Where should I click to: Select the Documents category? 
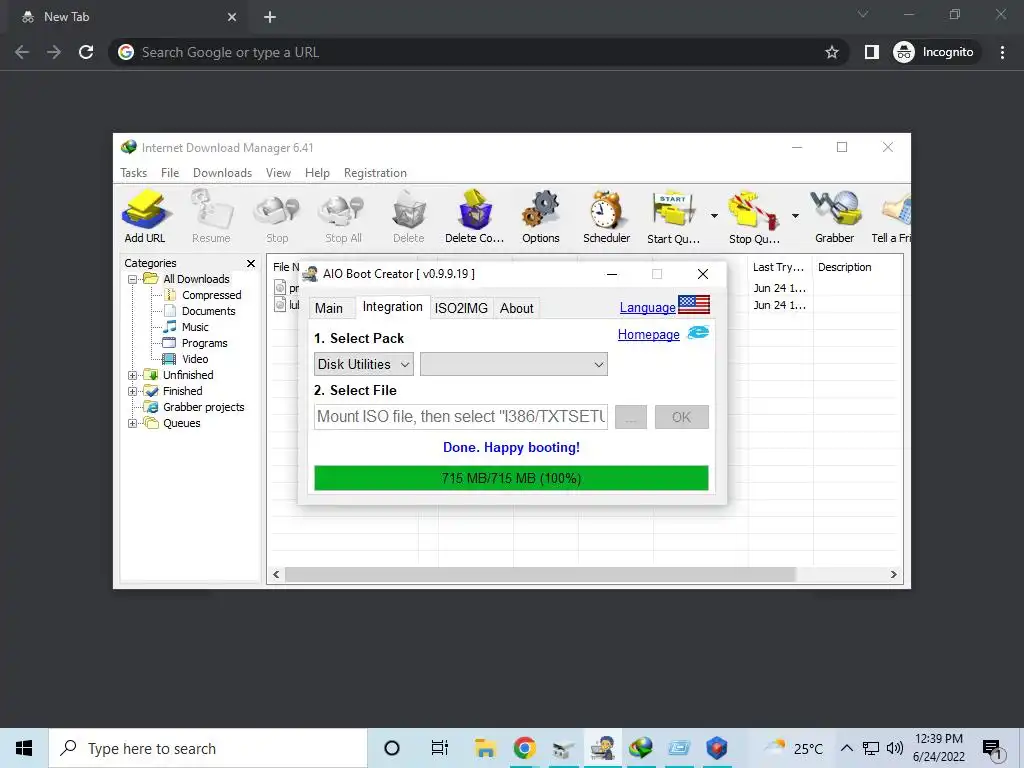[208, 312]
